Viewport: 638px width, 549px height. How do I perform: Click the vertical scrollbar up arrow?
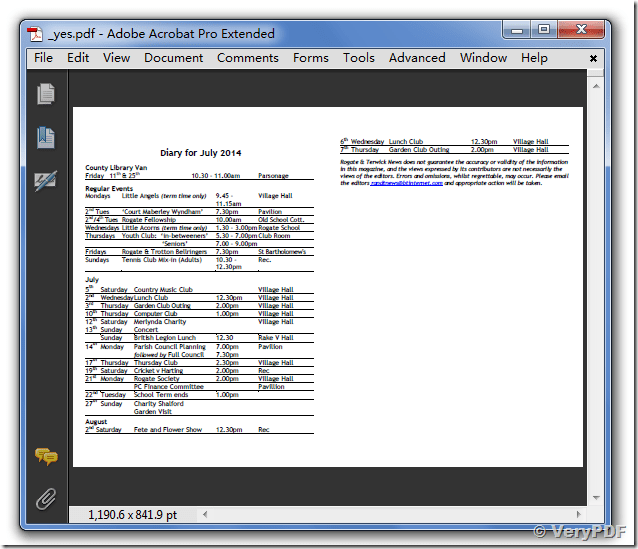[x=596, y=86]
